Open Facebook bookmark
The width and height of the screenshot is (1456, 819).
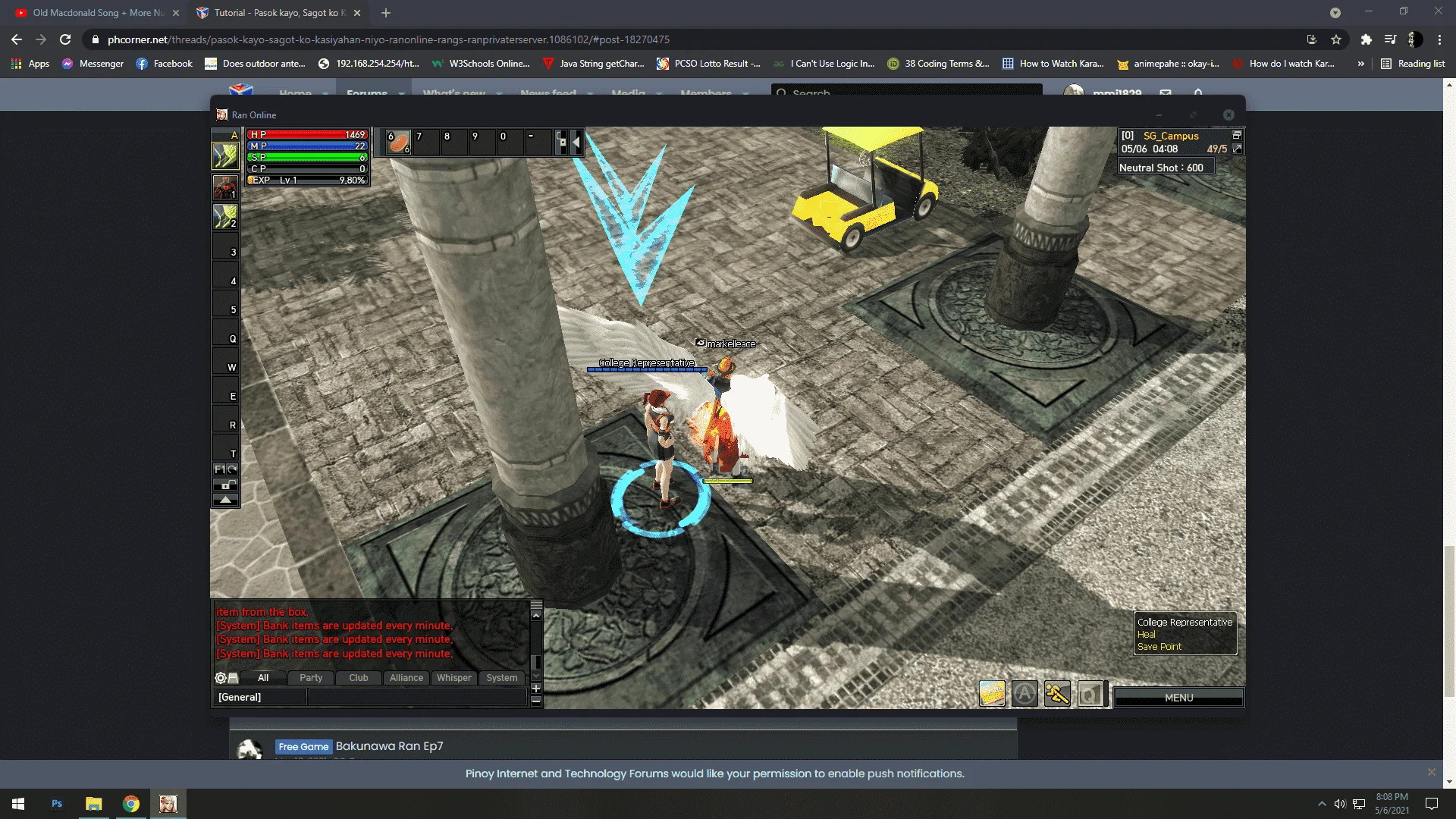click(x=165, y=64)
